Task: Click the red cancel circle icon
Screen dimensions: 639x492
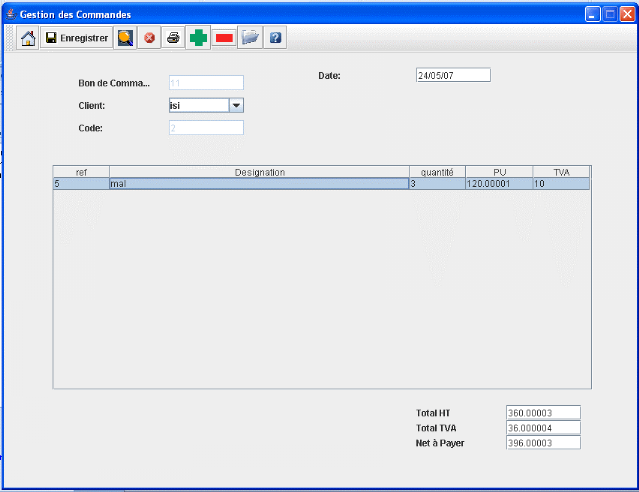Action: [x=149, y=38]
